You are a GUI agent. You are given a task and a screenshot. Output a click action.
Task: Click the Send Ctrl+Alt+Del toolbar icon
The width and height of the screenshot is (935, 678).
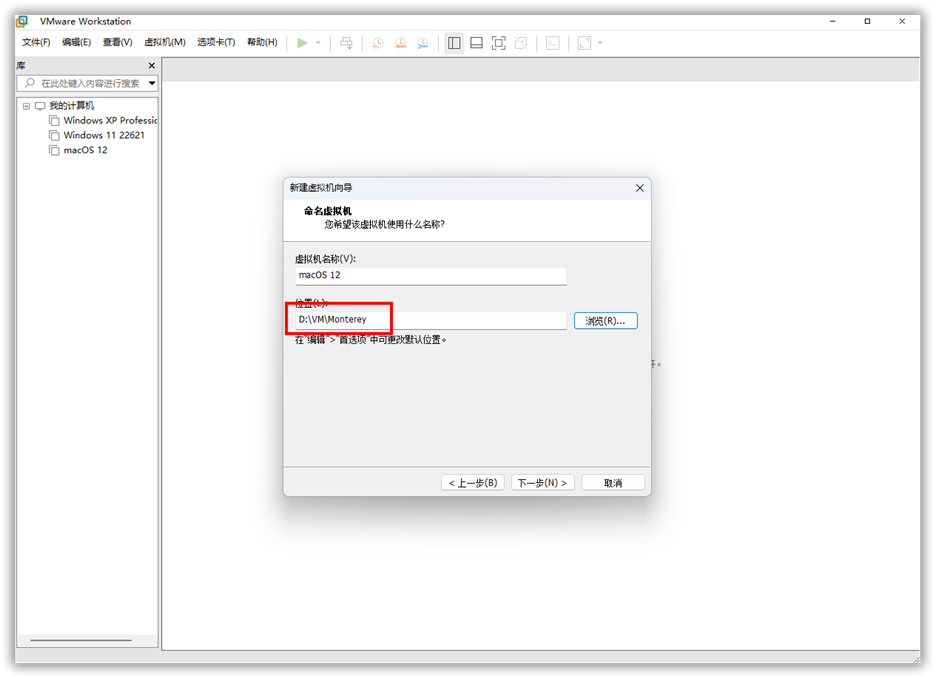pos(346,43)
